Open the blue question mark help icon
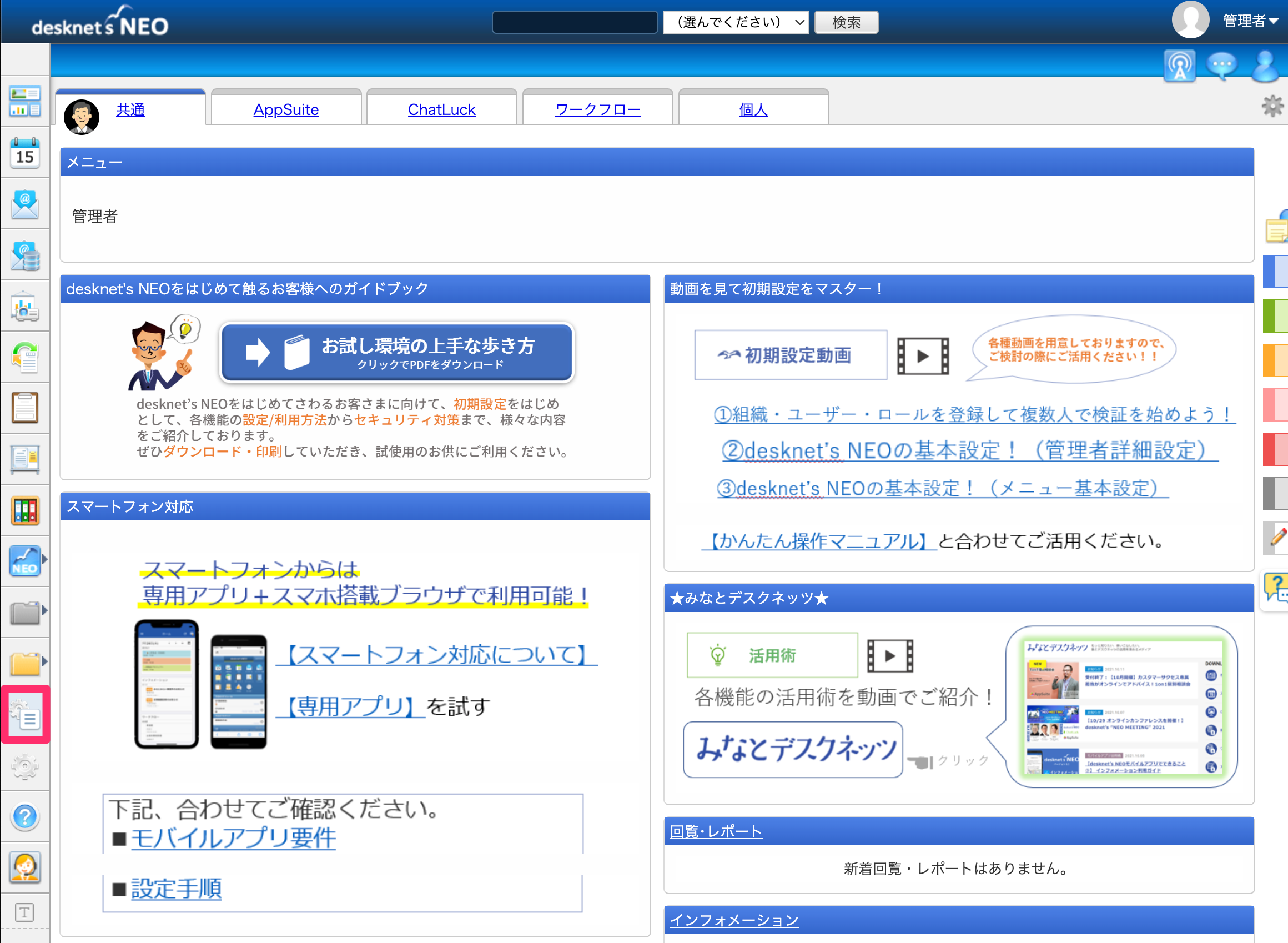1288x943 pixels. (x=25, y=817)
